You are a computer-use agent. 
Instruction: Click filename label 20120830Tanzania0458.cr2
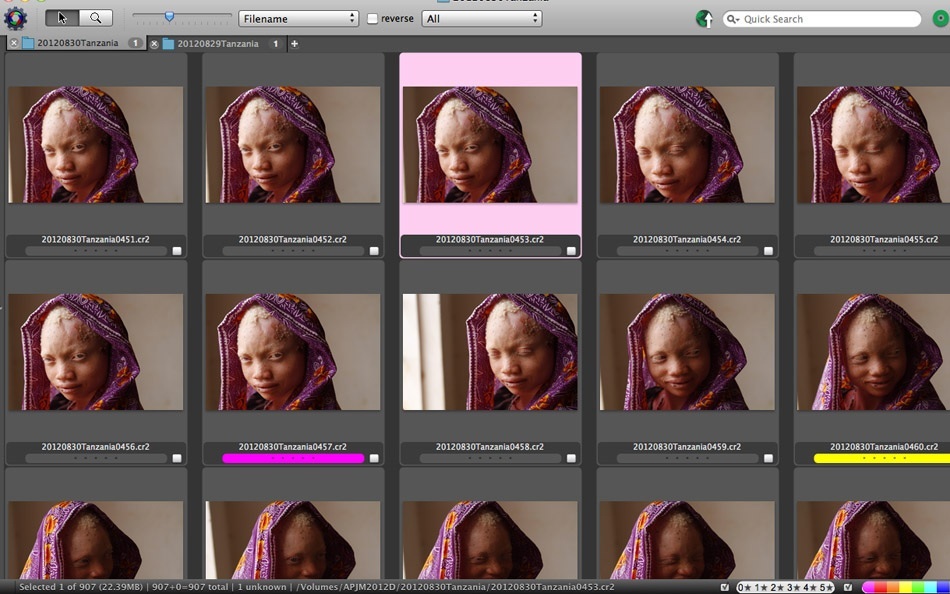tap(490, 447)
